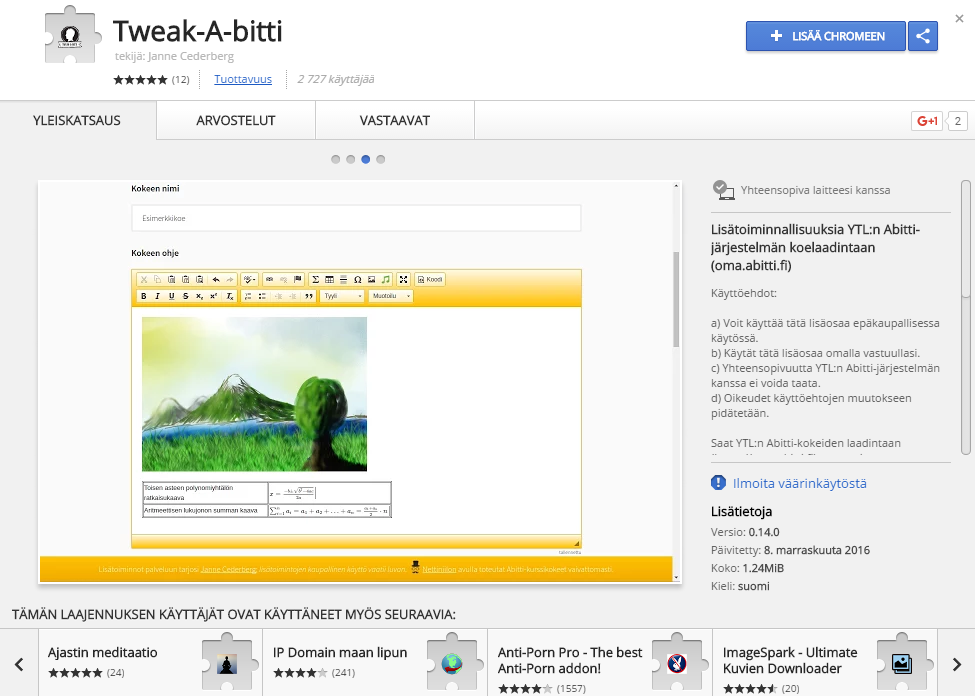
Task: Click the Italic icon in preview editor
Action: 157,296
